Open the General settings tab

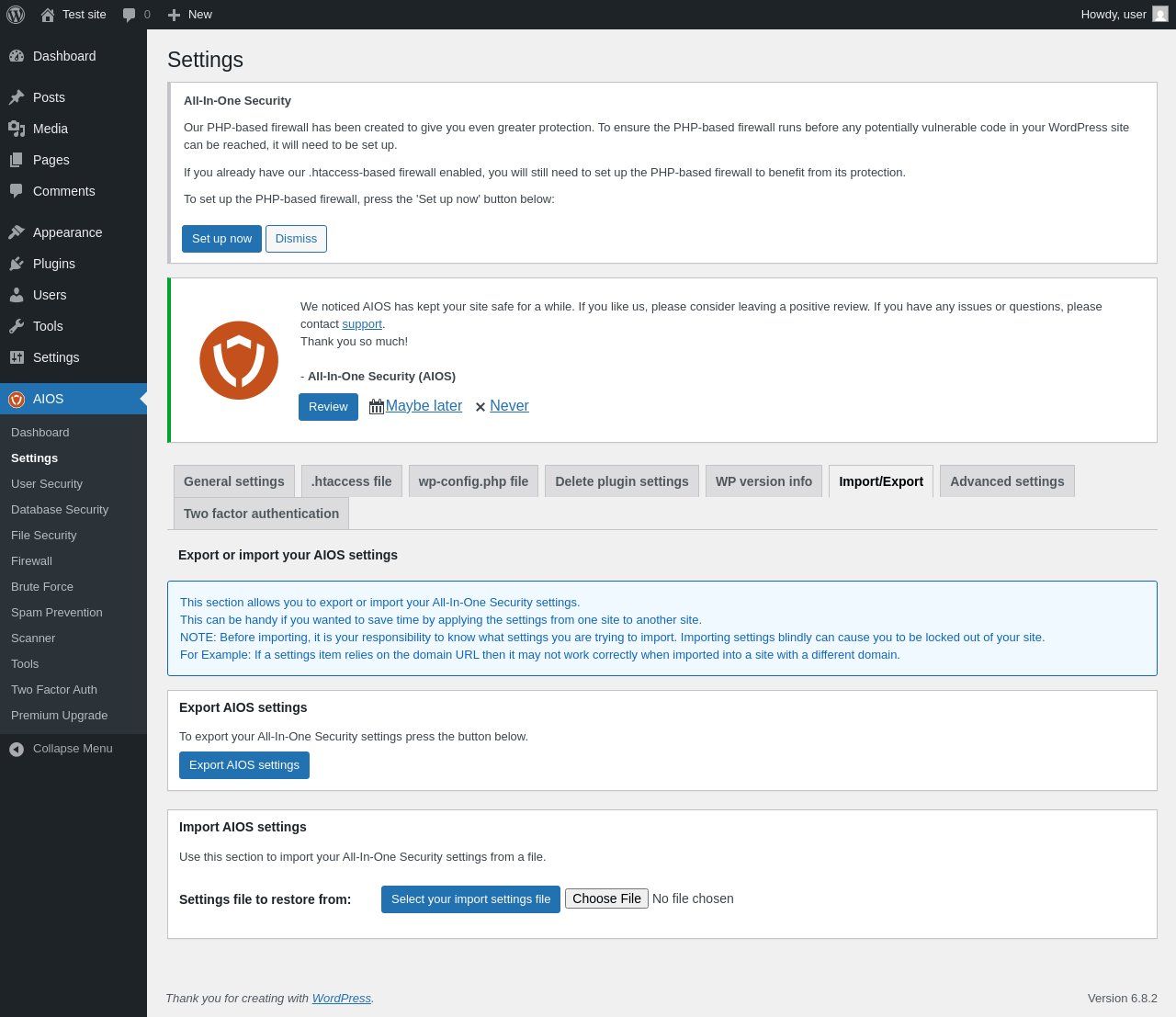(234, 481)
